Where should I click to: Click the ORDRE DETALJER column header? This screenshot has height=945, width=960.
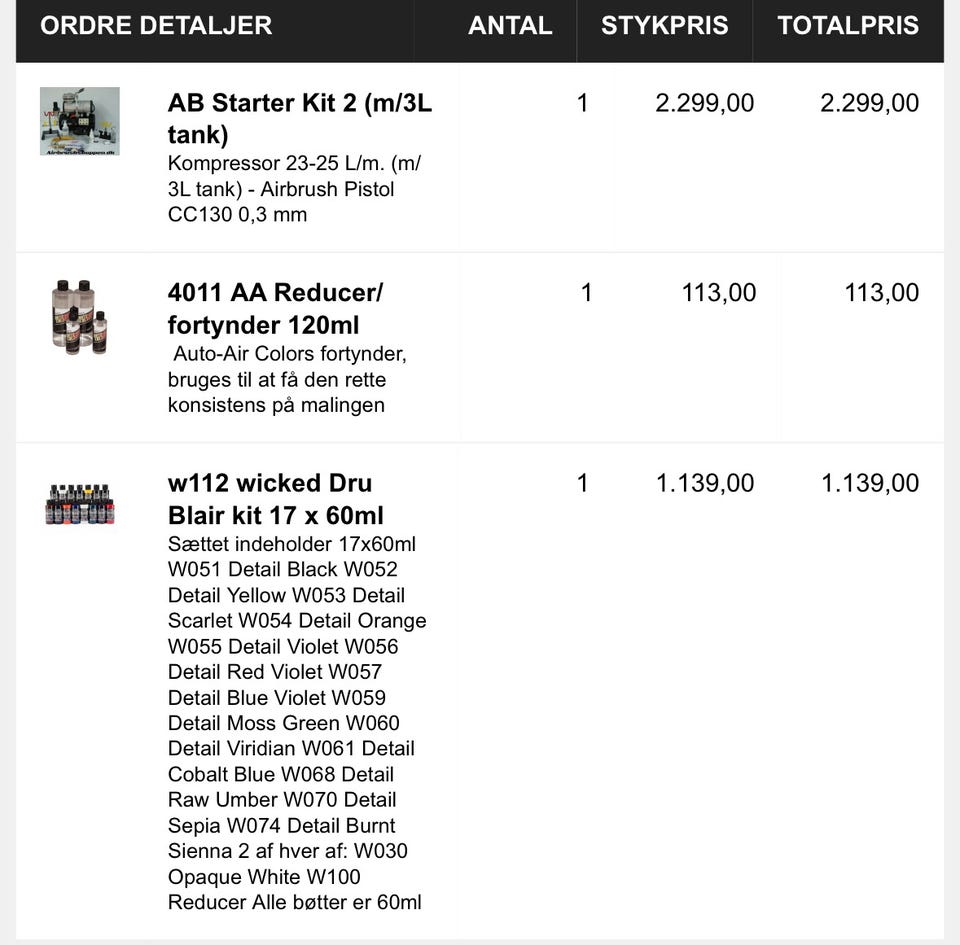point(156,26)
